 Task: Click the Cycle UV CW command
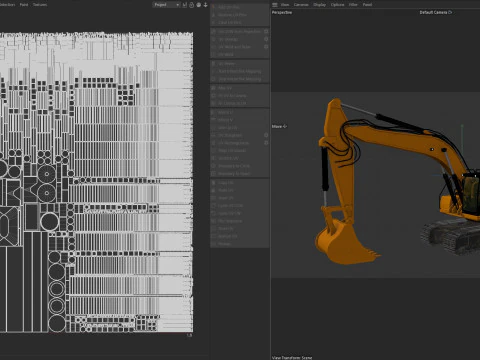click(x=230, y=213)
